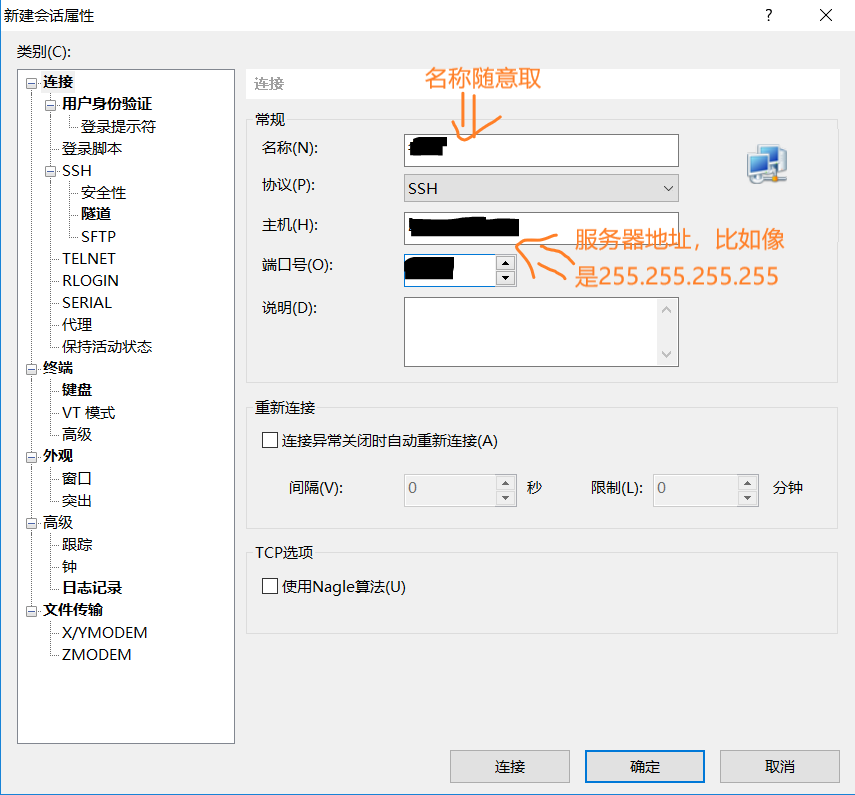The height and width of the screenshot is (795, 855).
Task: Click the 取消 cancel button
Action: (780, 766)
